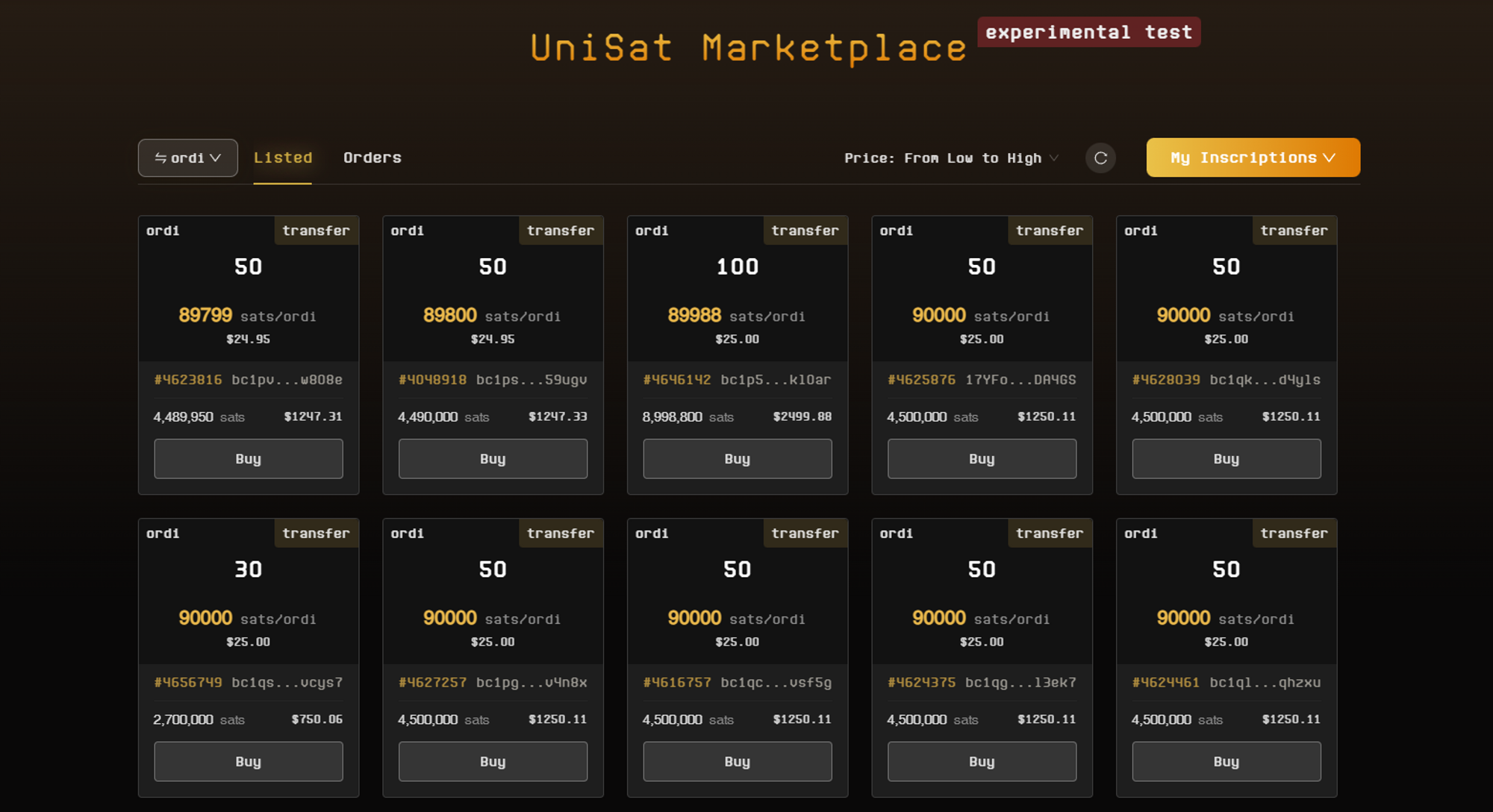Buy the 30 ordi listing

click(x=248, y=761)
